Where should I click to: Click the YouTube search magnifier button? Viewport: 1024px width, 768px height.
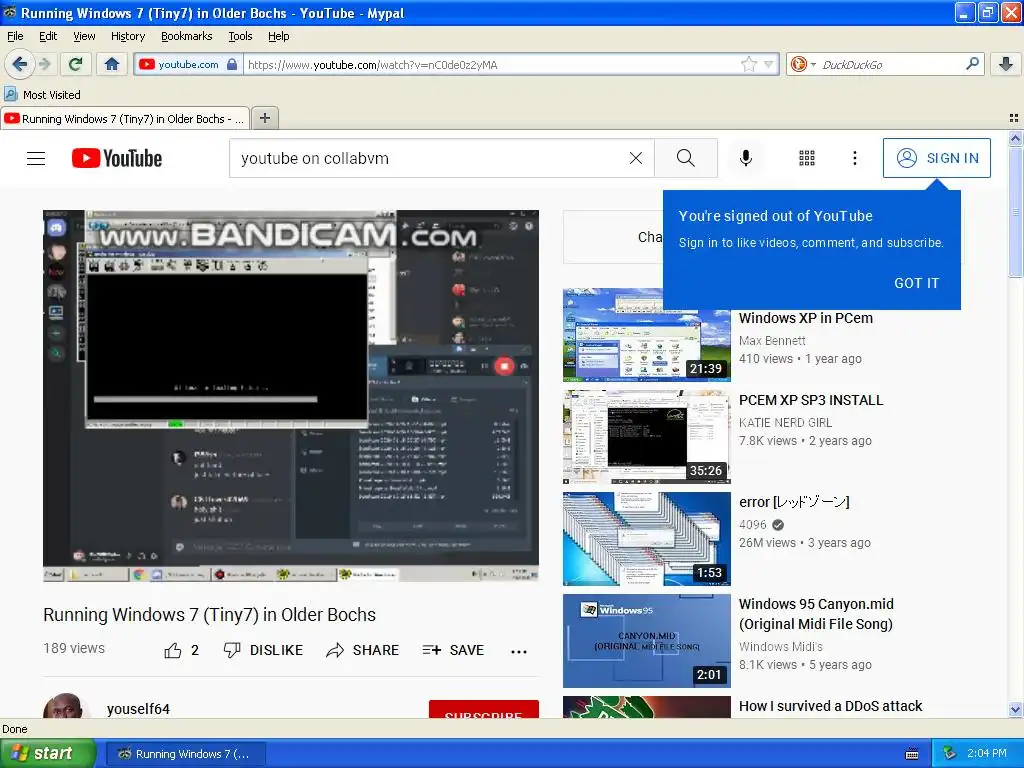point(686,158)
